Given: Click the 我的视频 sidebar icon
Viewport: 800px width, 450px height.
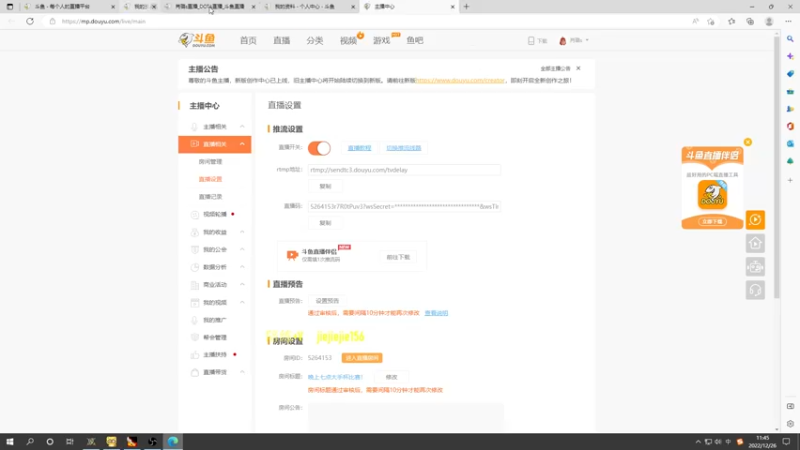Looking at the screenshot, I should click(x=194, y=302).
